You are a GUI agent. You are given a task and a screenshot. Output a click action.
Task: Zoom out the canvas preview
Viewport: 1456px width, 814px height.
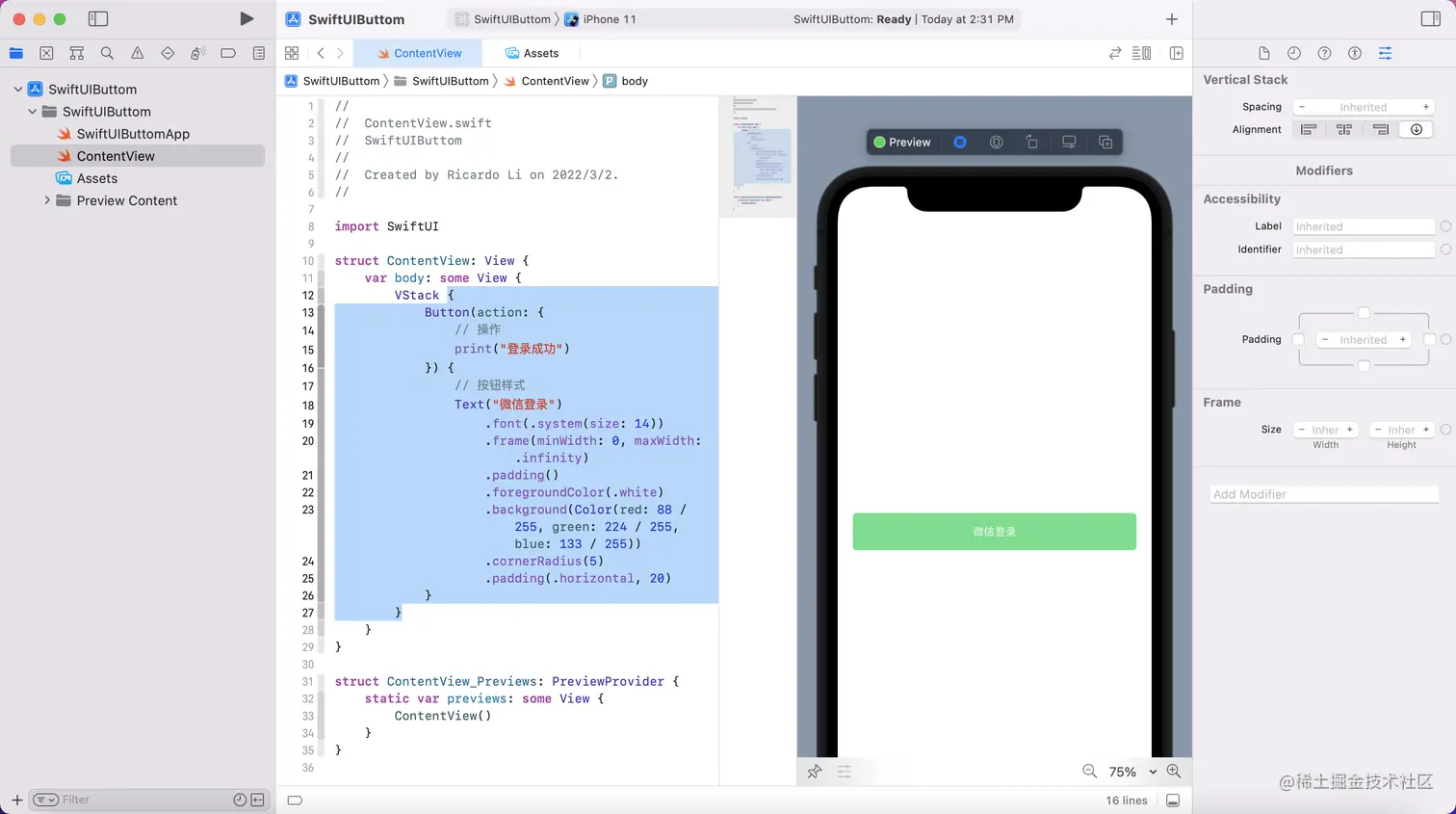(x=1090, y=771)
